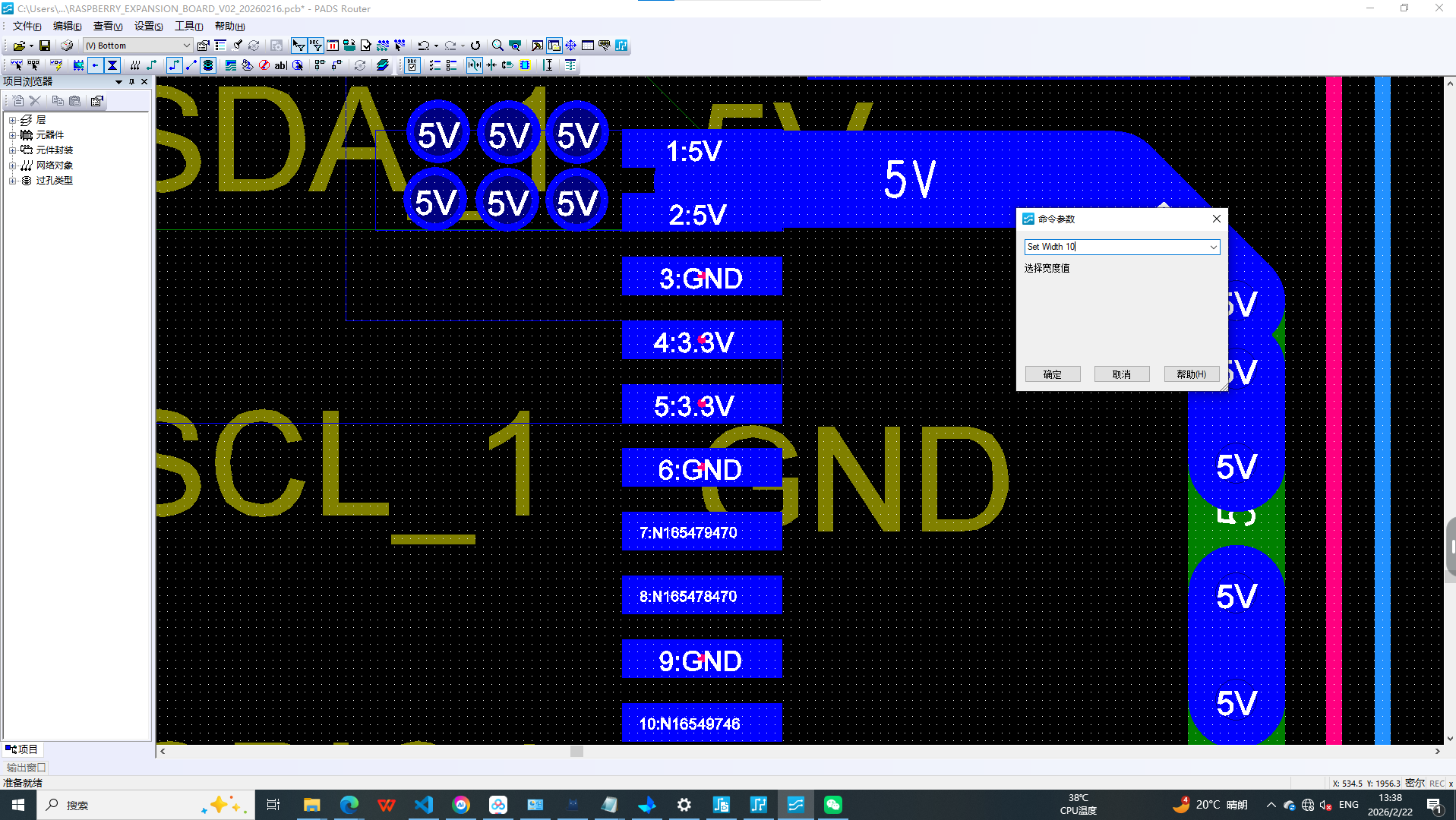The image size is (1456, 820).
Task: Click the printer icon in the toolbar
Action: (x=67, y=46)
